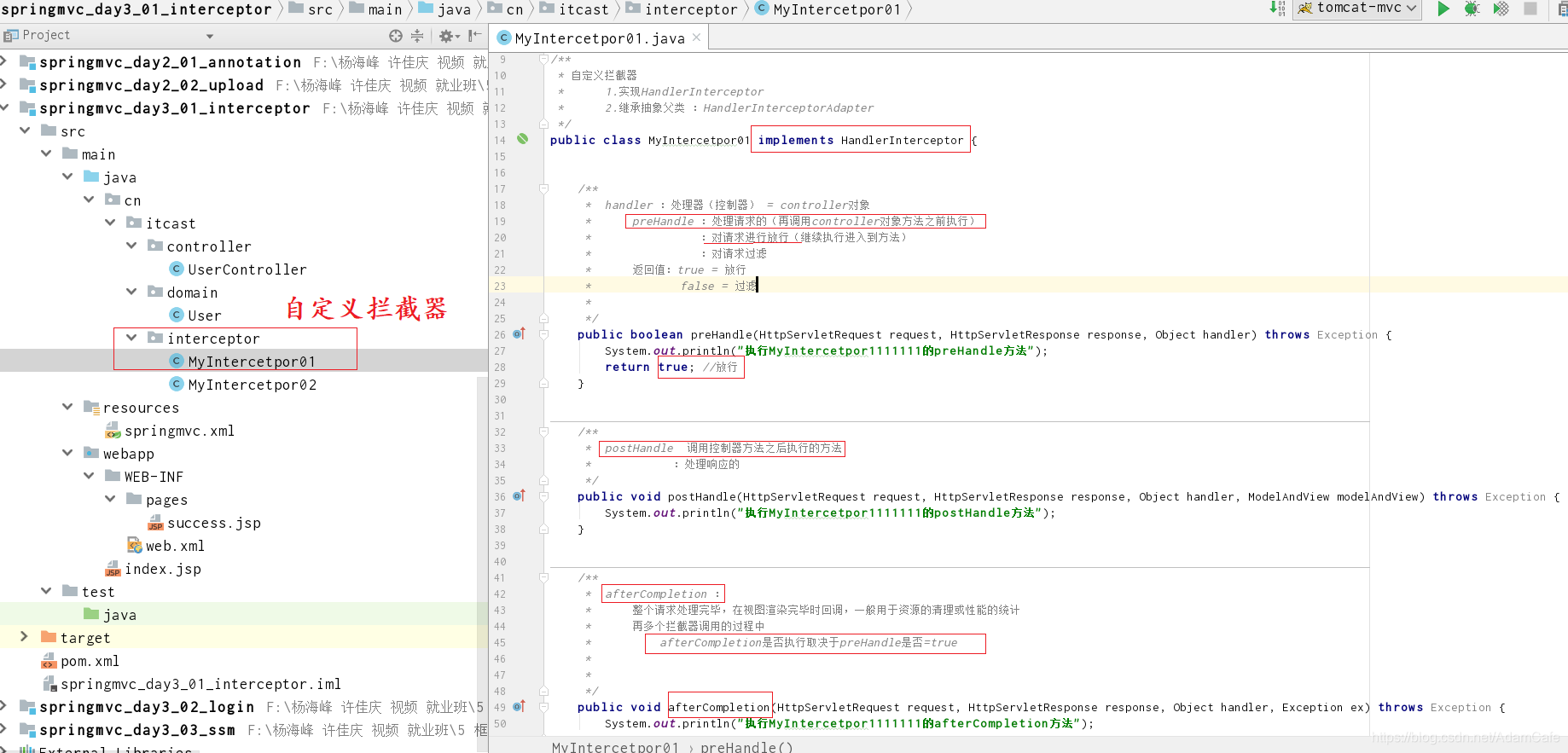This screenshot has height=753, width=1568.
Task: Open pom.xml in project tree
Action: click(x=80, y=661)
